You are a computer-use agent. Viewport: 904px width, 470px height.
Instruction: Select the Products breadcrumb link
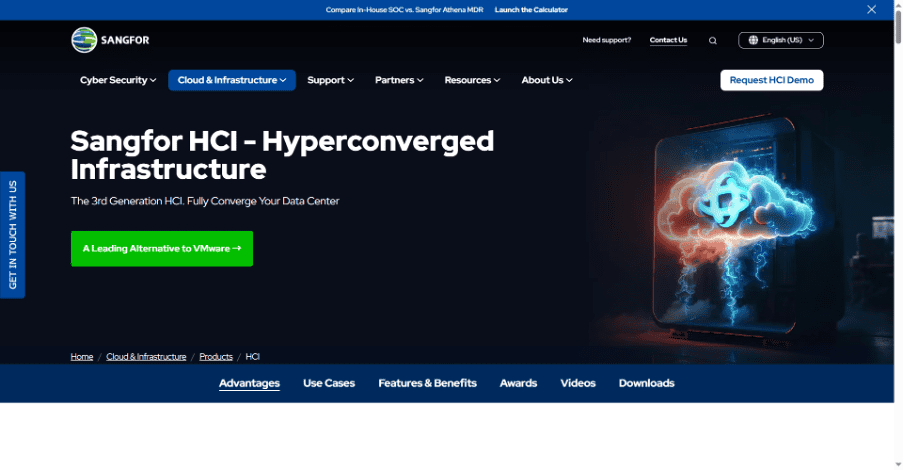tap(216, 356)
